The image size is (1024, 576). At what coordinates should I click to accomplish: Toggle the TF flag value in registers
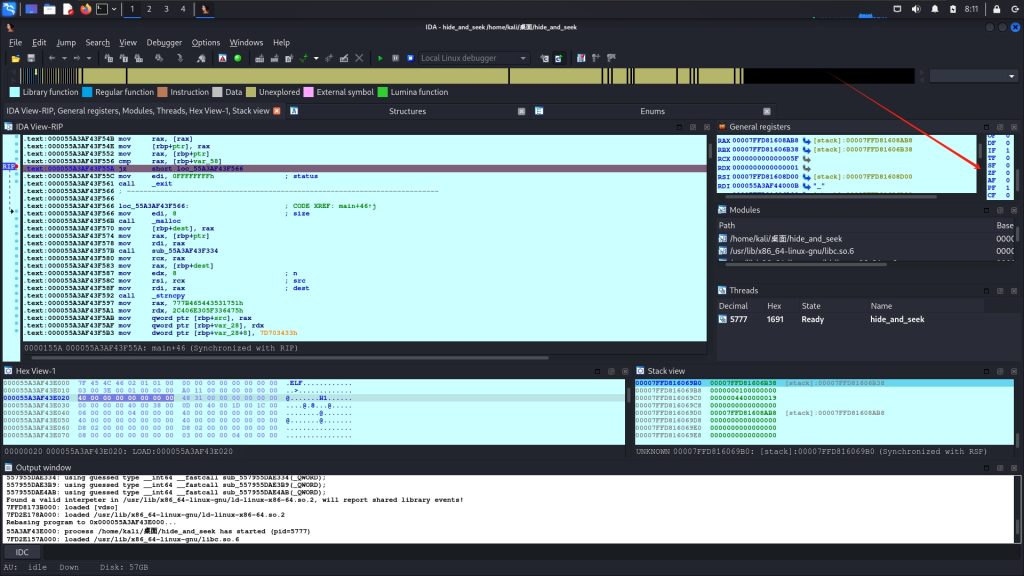1008,158
